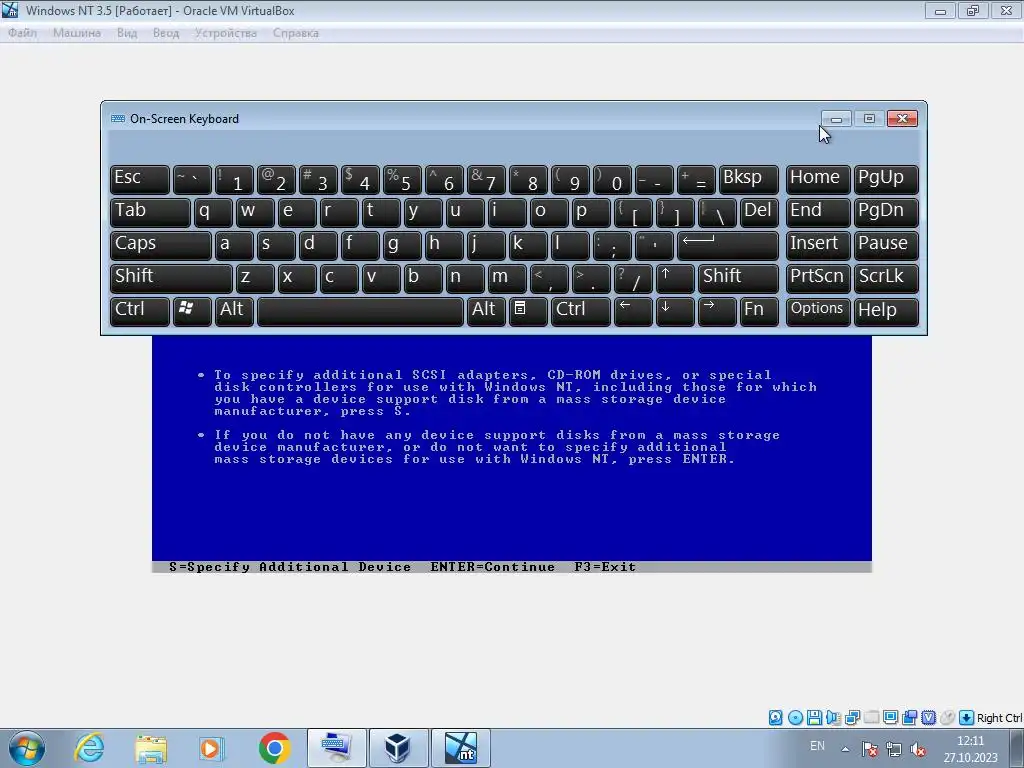Click the Enter arrow key on On-Screen Keyboard
Screen dimensions: 1024x768
728,245
